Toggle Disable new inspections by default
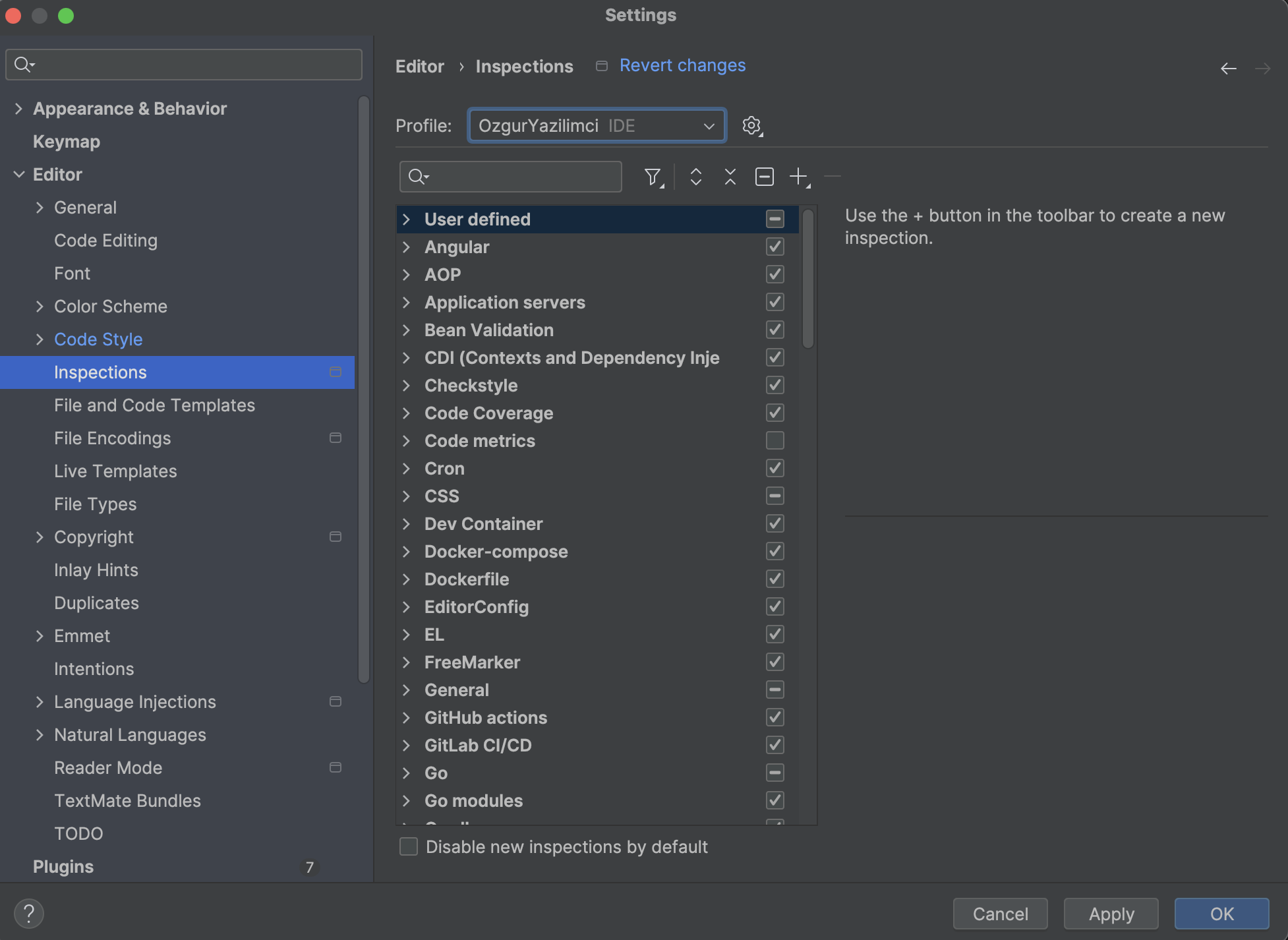 pyautogui.click(x=409, y=846)
